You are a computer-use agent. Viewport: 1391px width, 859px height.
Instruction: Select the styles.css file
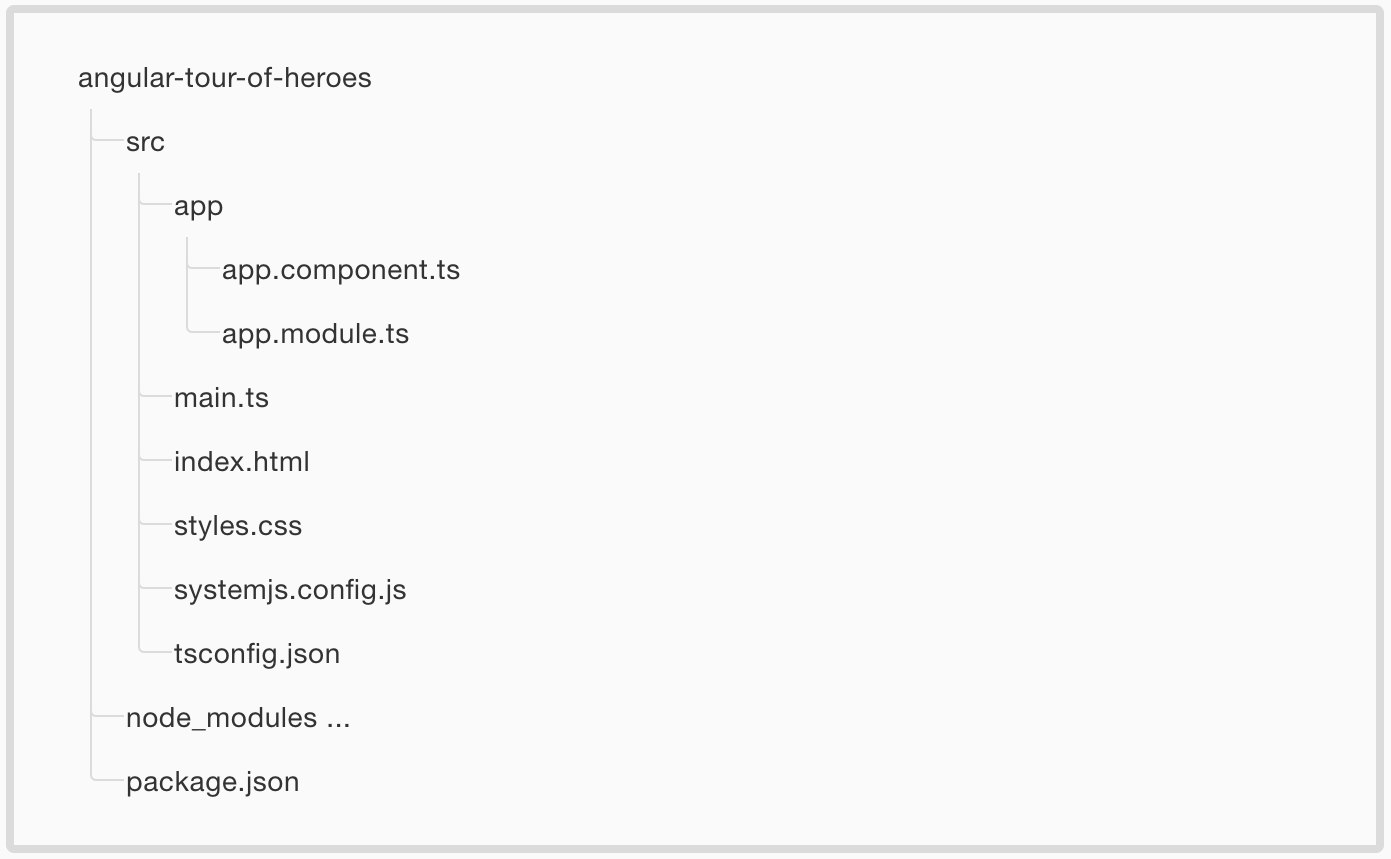coord(238,526)
